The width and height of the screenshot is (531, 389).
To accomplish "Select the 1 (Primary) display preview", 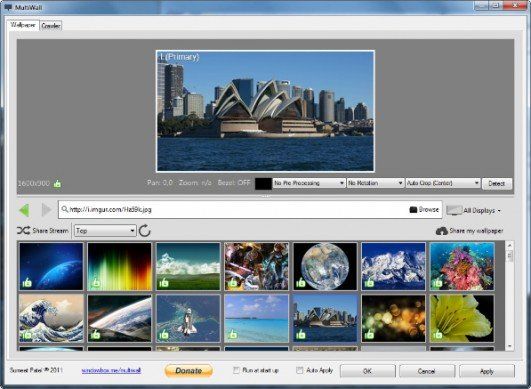I will [x=265, y=111].
